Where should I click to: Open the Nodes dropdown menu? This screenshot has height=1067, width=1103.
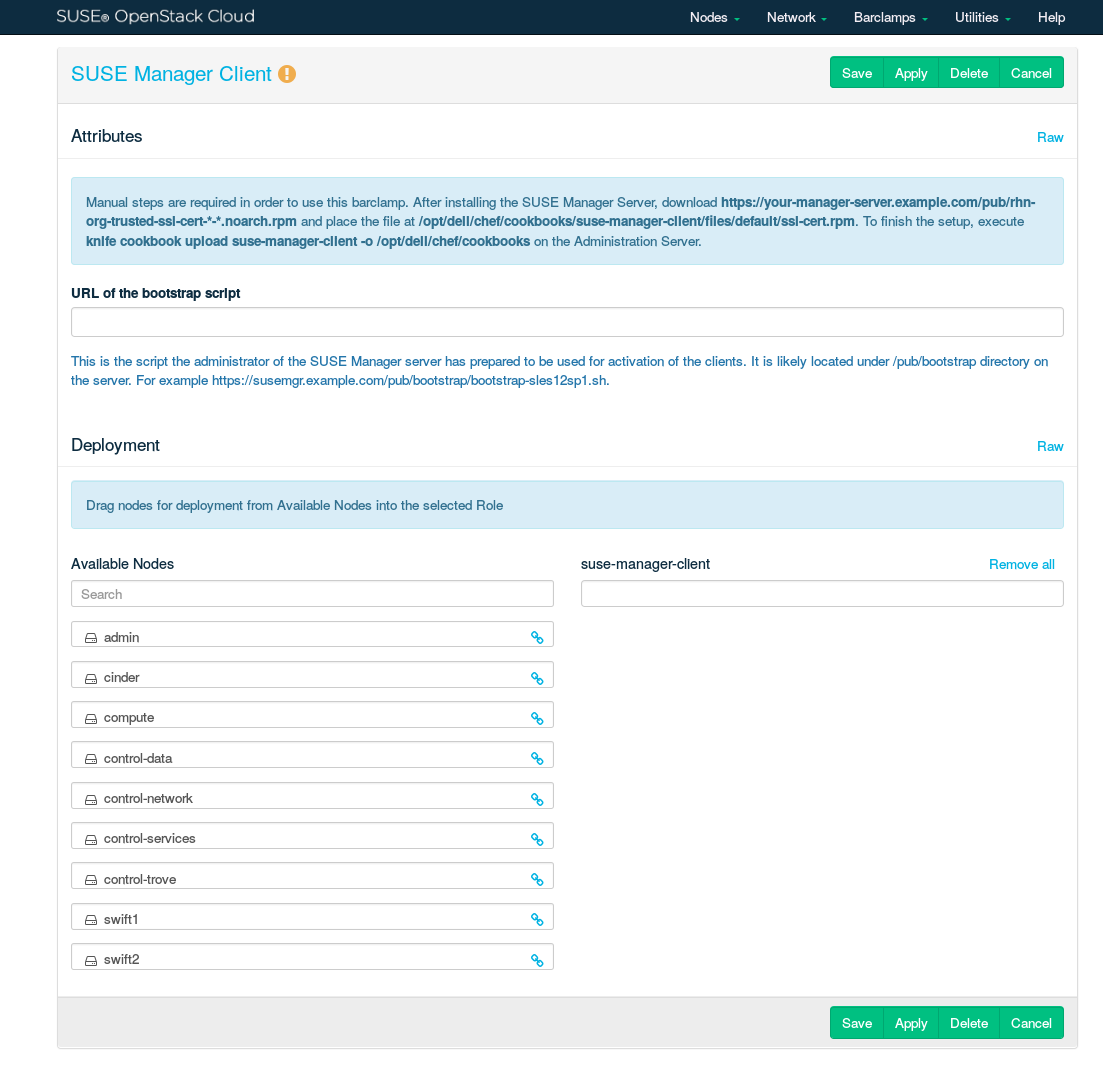(714, 17)
